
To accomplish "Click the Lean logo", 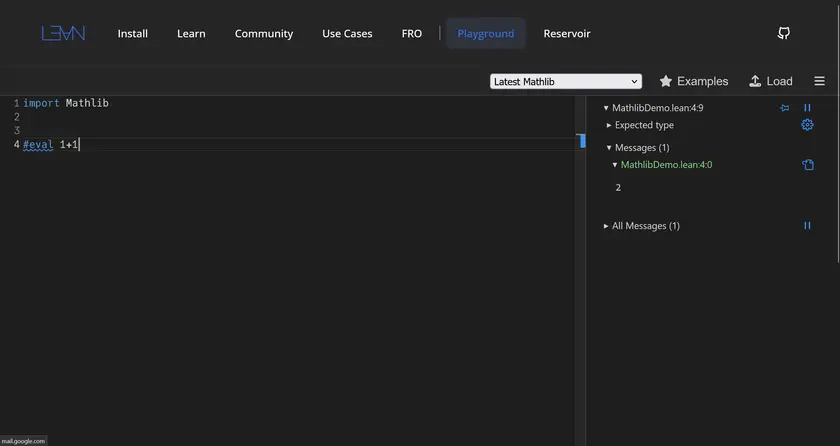I will coord(63,33).
